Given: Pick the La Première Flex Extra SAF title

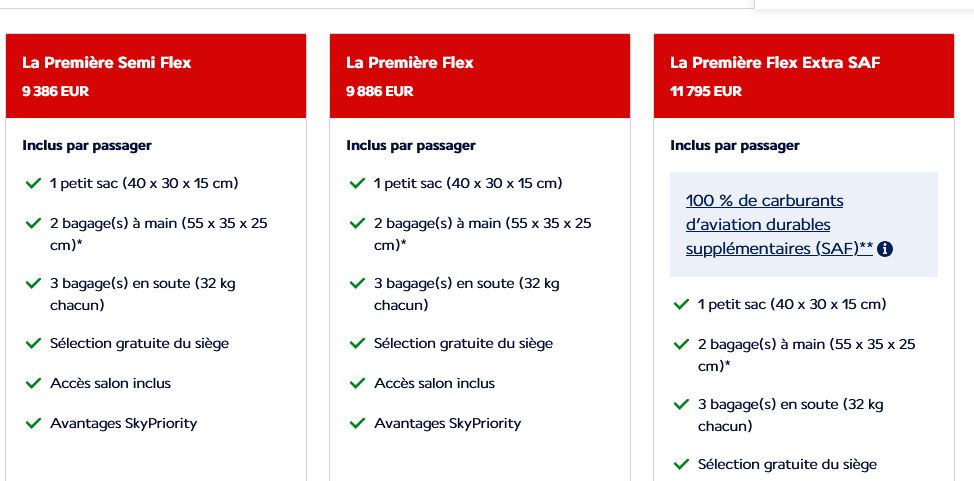Looking at the screenshot, I should (775, 63).
